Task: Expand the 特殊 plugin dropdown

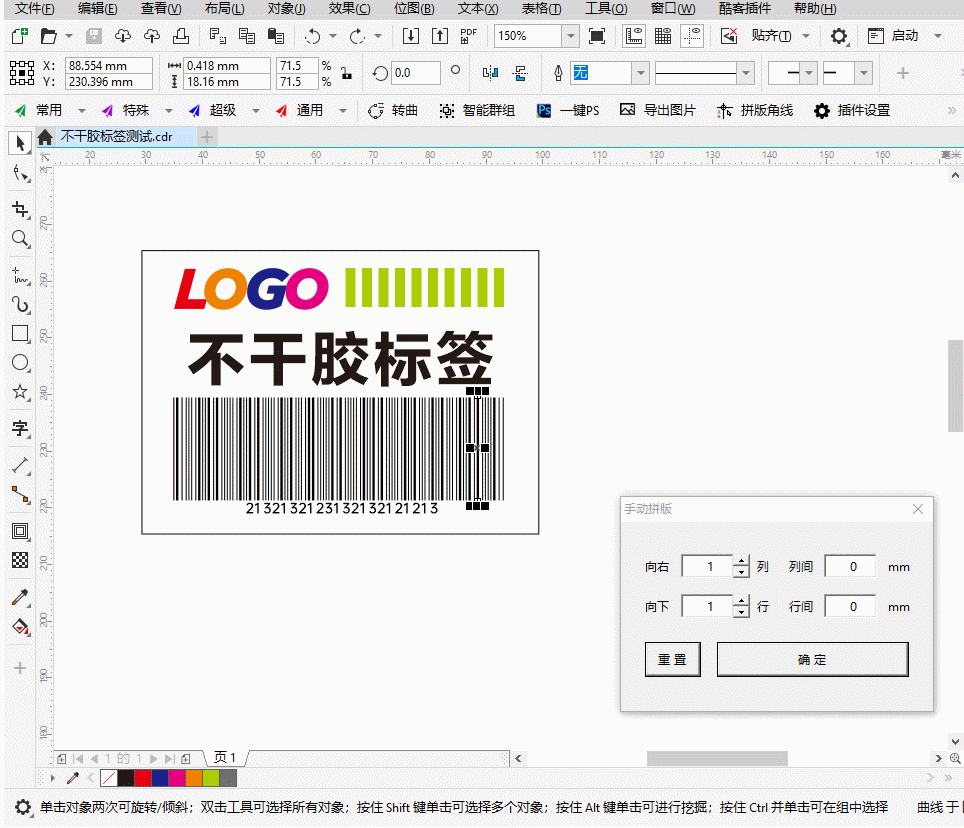Action: [x=168, y=111]
